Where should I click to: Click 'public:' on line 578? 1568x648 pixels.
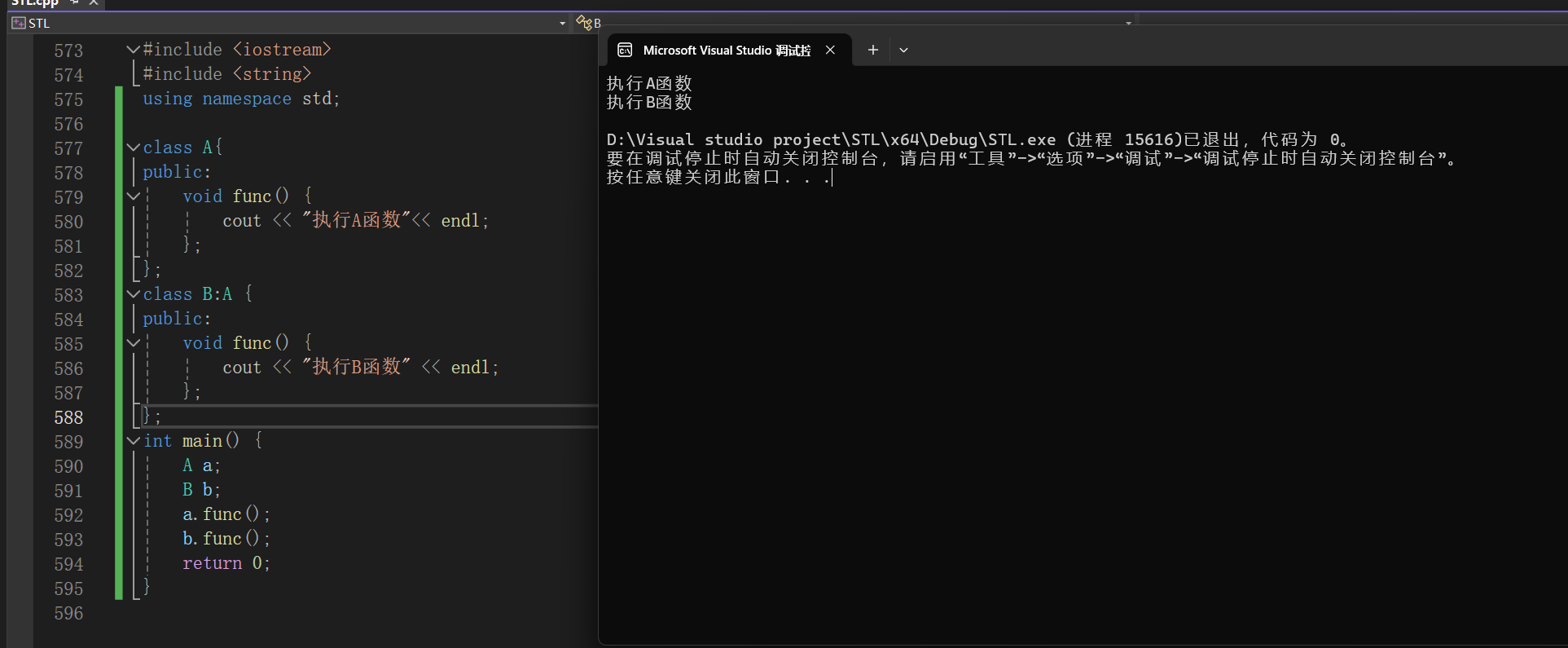pyautogui.click(x=177, y=172)
